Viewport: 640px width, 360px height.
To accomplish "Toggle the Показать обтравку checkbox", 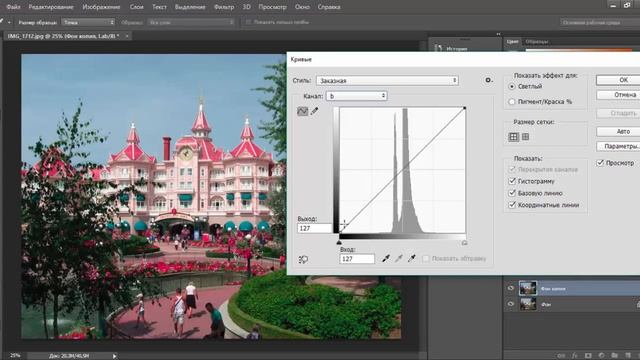I will [426, 258].
